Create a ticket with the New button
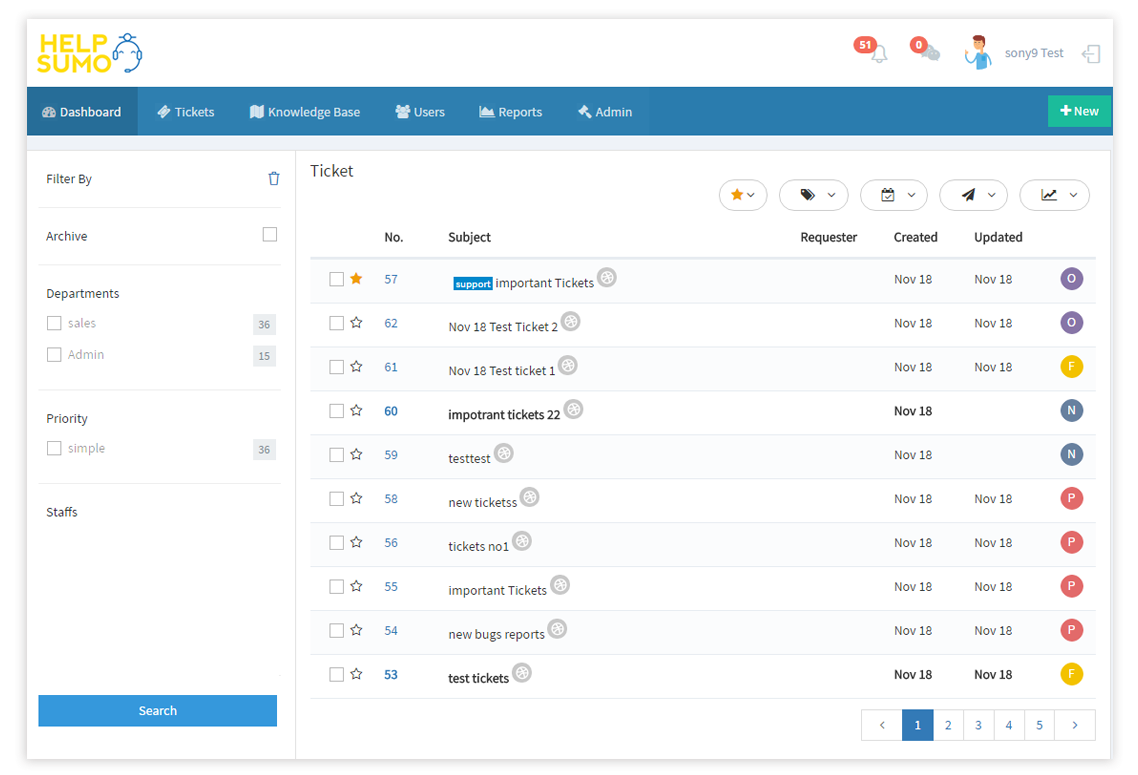The width and height of the screenshot is (1138, 775). coord(1079,110)
